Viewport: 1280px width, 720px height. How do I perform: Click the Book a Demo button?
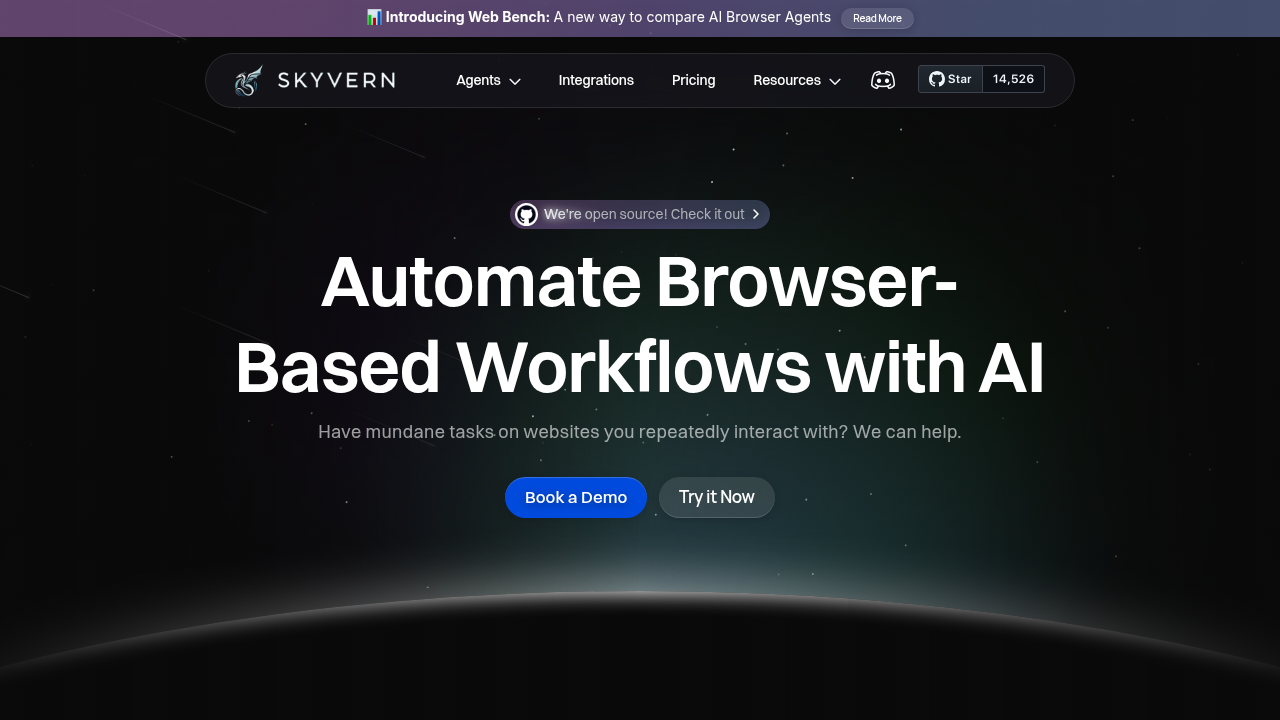coord(576,497)
